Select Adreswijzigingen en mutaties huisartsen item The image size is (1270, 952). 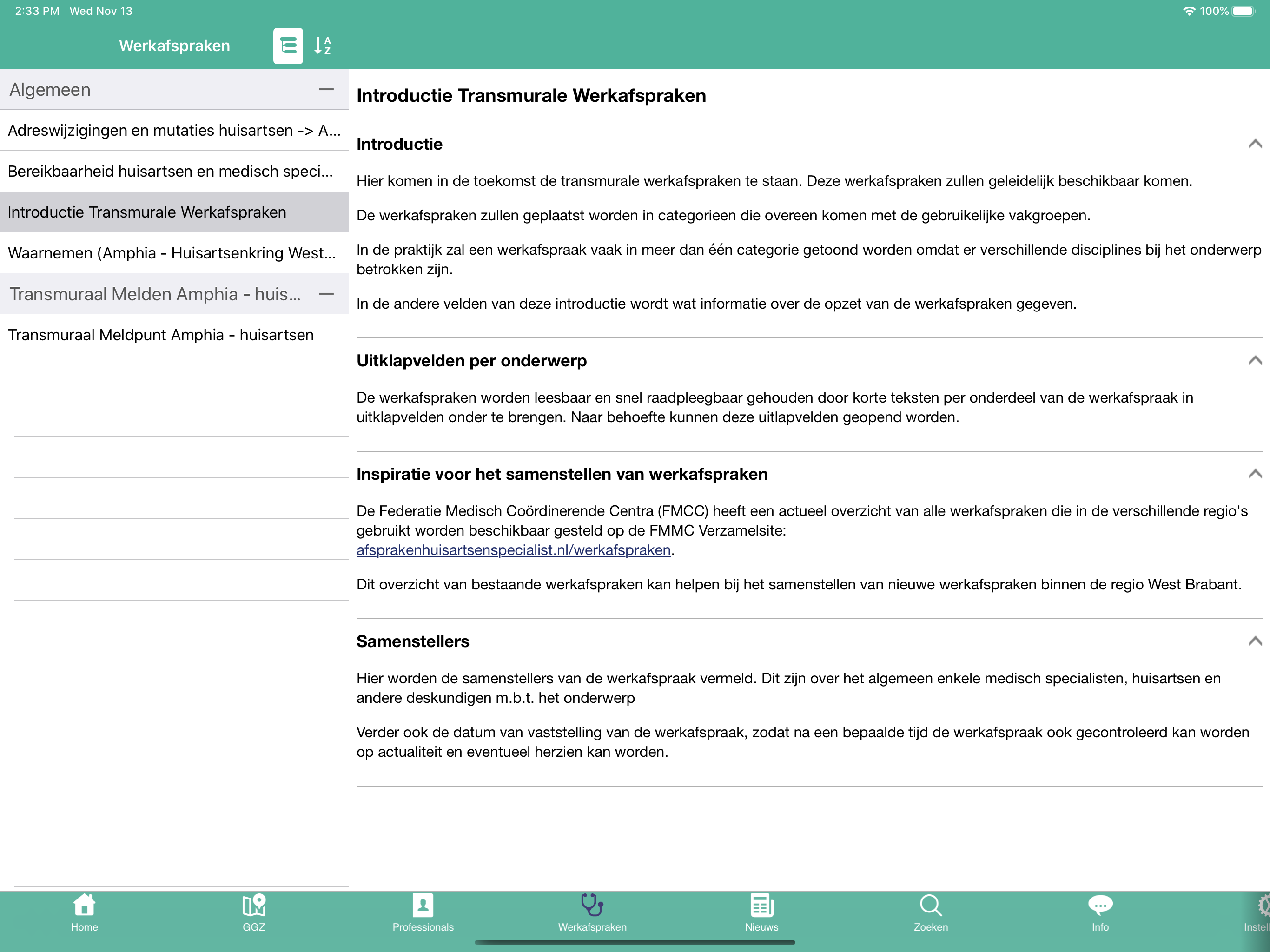pos(174,130)
